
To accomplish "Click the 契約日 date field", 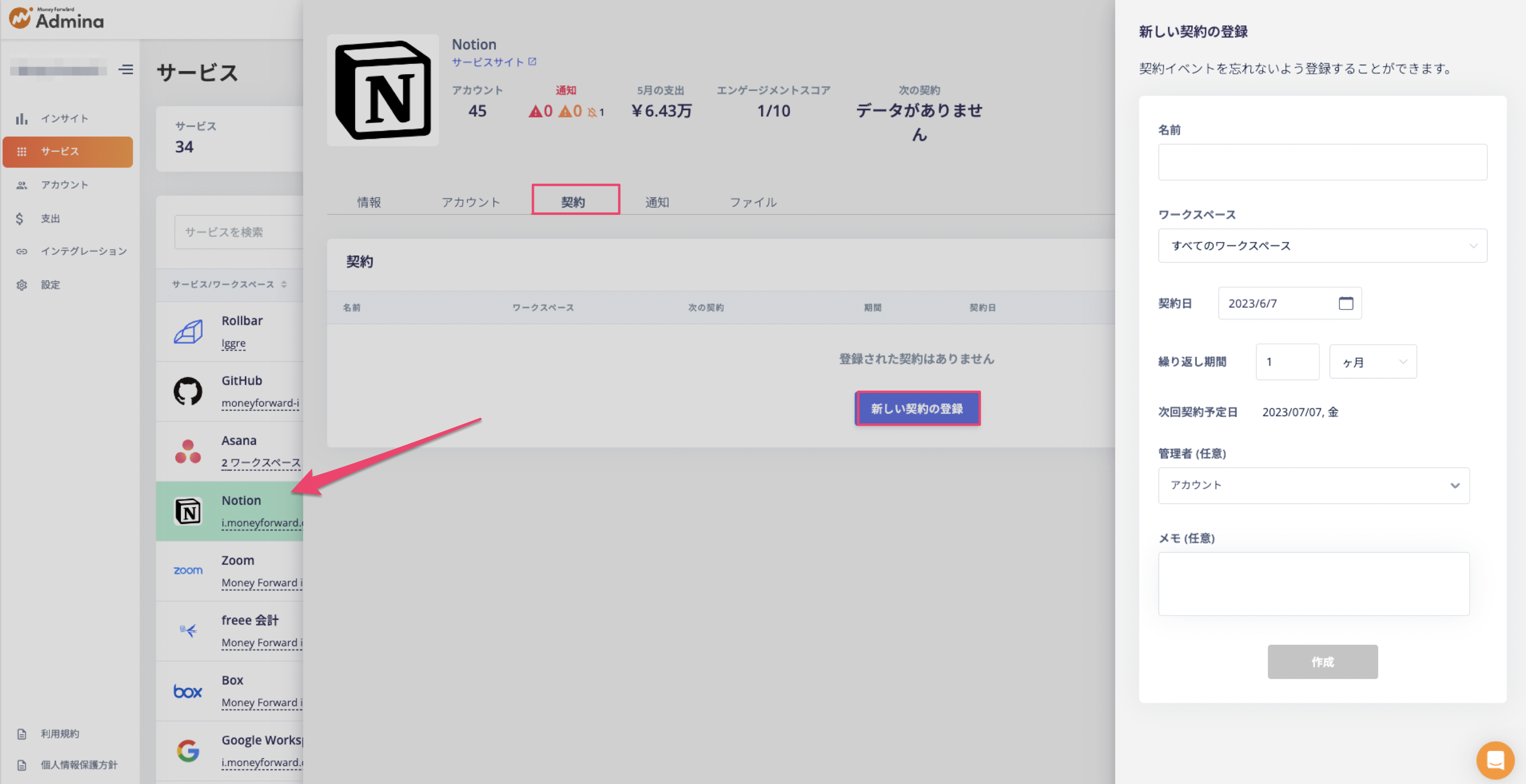I will click(x=1290, y=304).
